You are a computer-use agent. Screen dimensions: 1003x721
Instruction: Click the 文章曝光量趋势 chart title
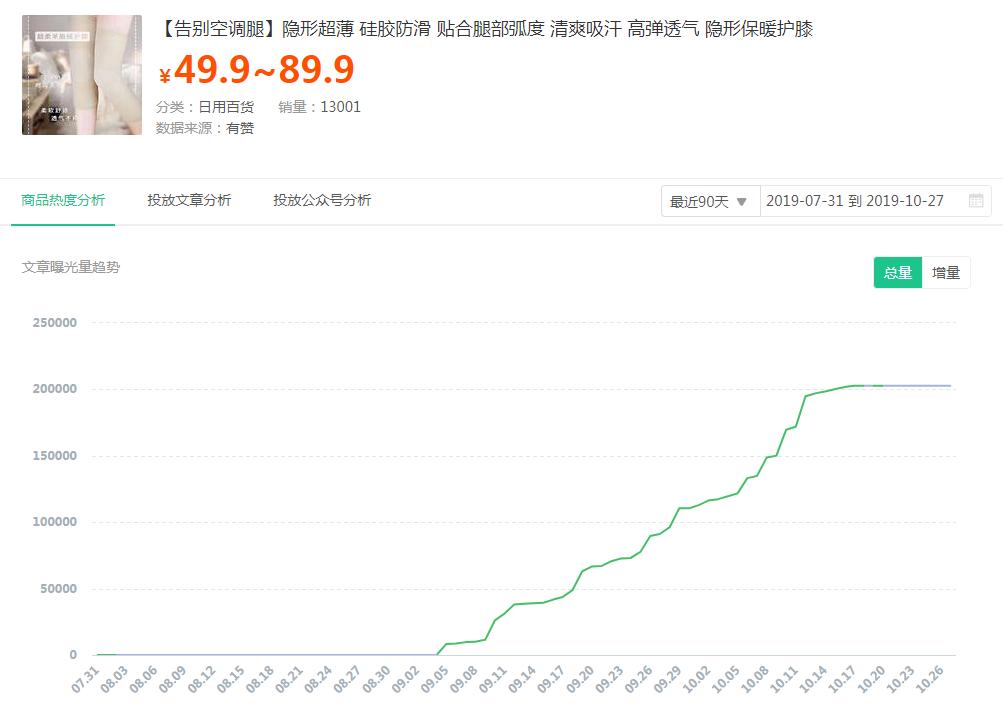coord(71,267)
